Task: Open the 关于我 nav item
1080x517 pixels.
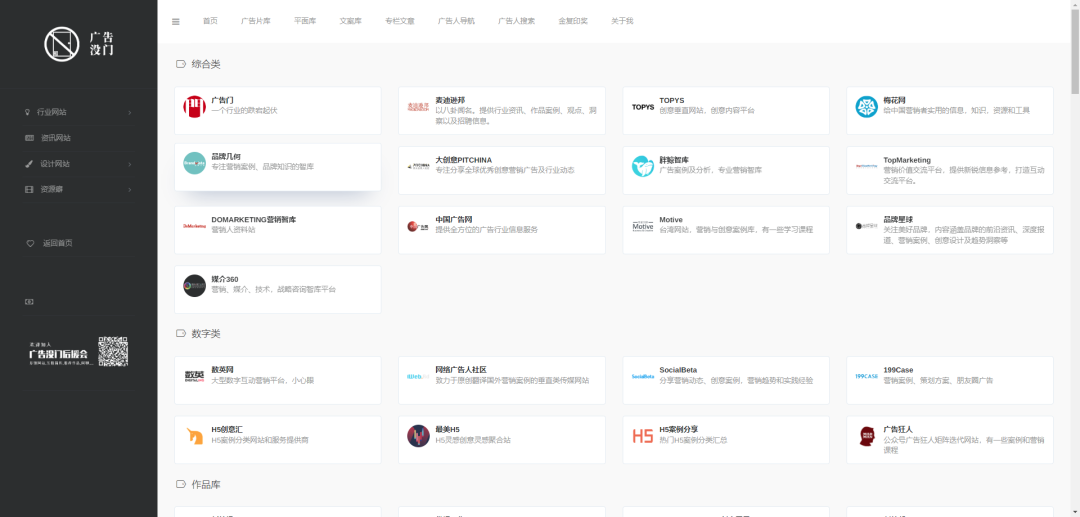Action: point(622,21)
